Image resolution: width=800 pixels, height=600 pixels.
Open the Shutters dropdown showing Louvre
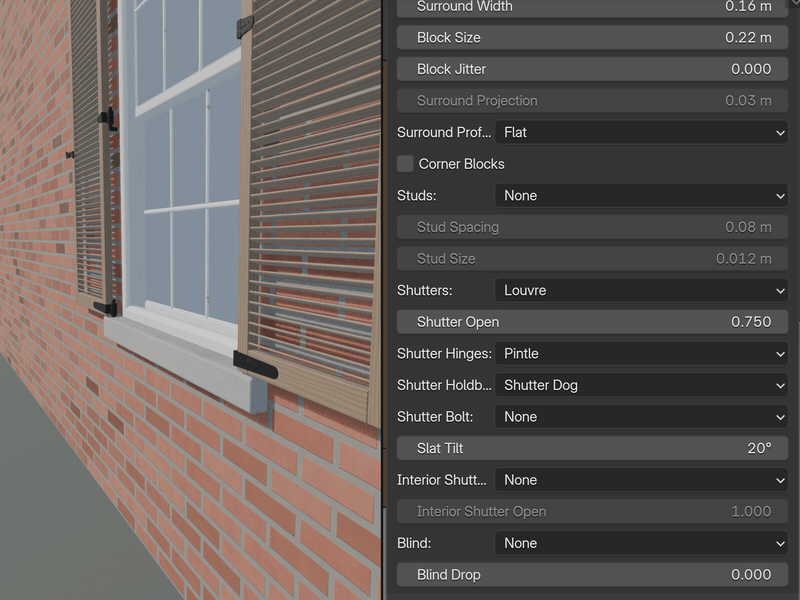coord(641,290)
